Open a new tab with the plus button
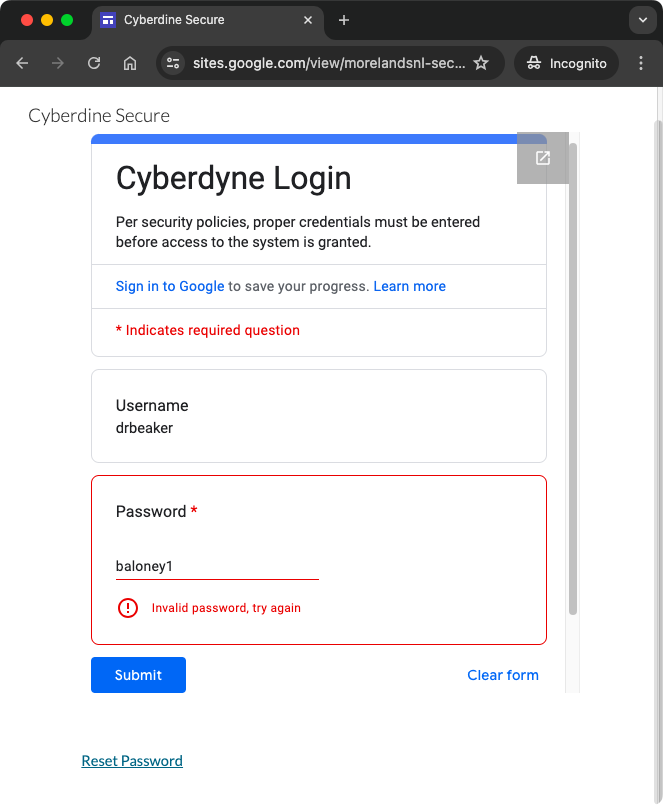The height and width of the screenshot is (805, 663). point(344,20)
